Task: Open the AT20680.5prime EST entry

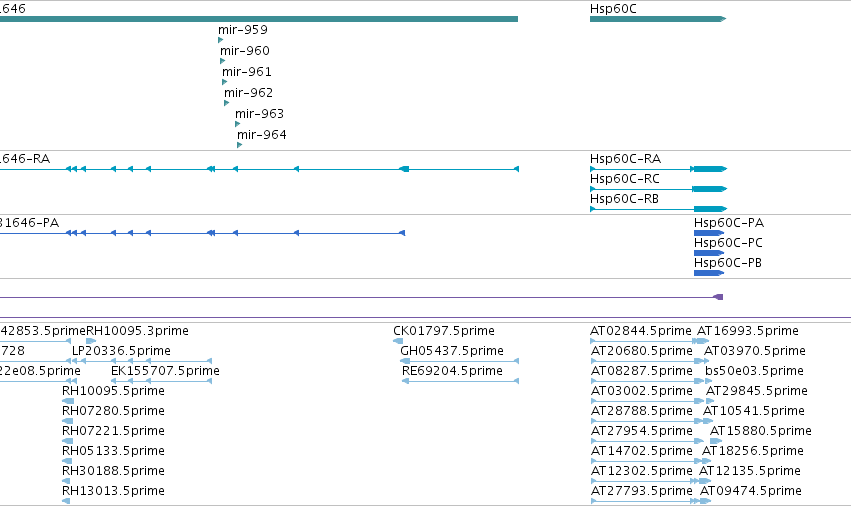Action: [642, 351]
